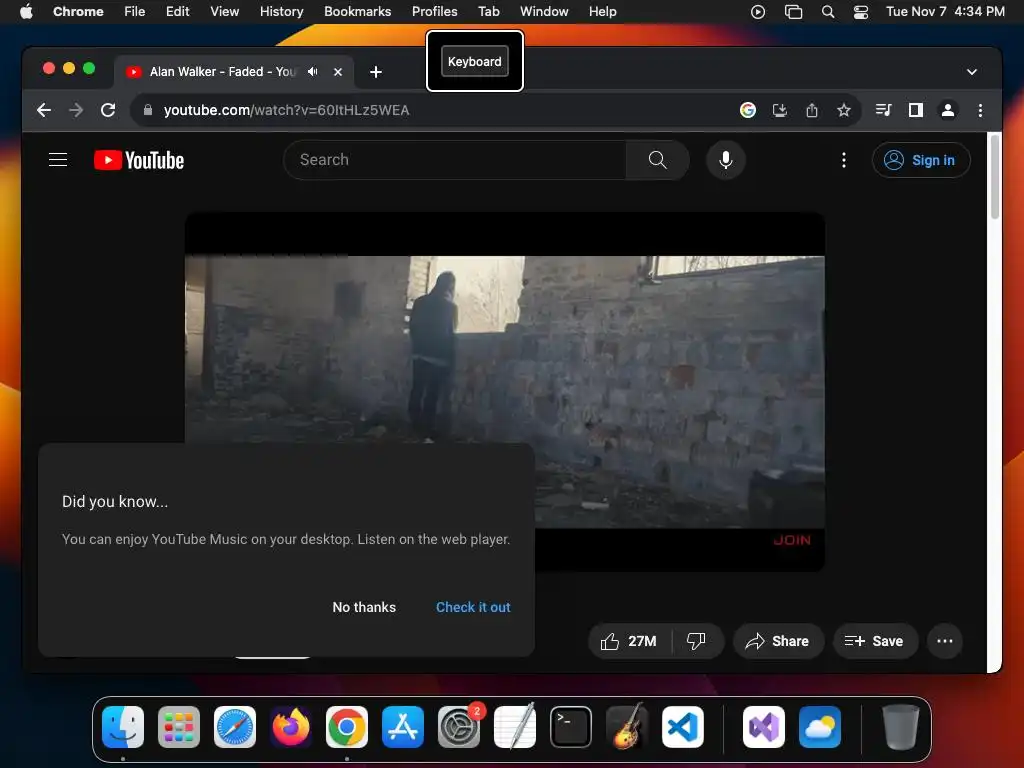
Task: Dislike the video with thumbs down
Action: point(696,641)
